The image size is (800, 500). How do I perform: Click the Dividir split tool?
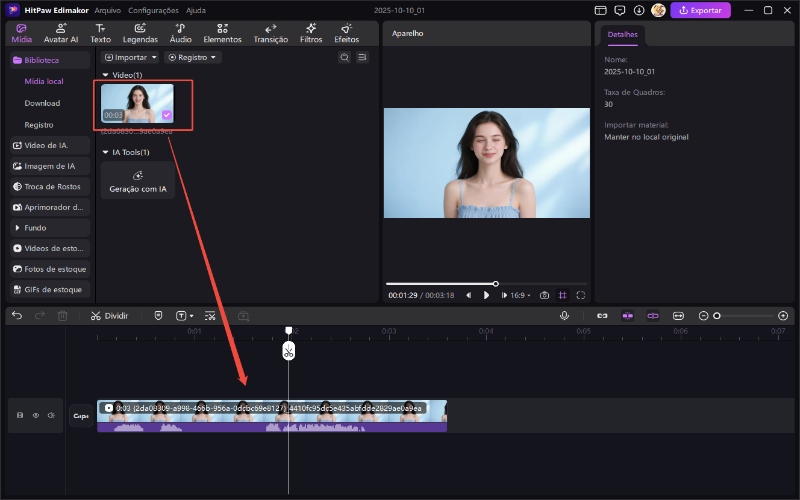pyautogui.click(x=109, y=315)
